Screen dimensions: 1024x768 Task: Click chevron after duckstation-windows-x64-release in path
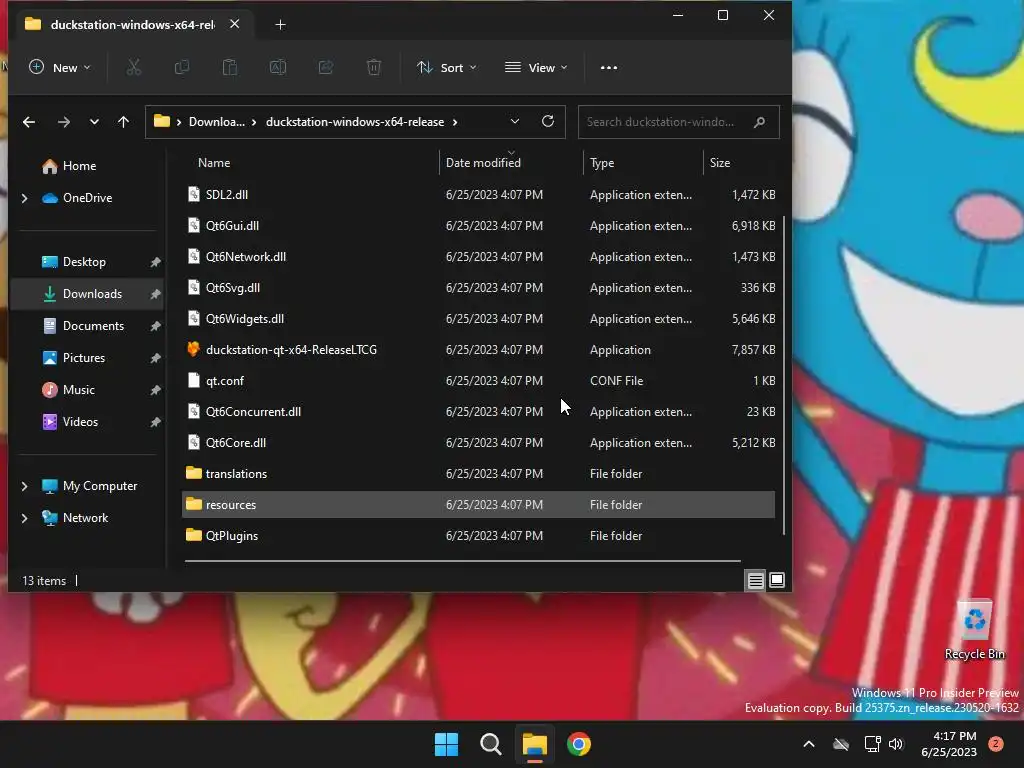(455, 122)
